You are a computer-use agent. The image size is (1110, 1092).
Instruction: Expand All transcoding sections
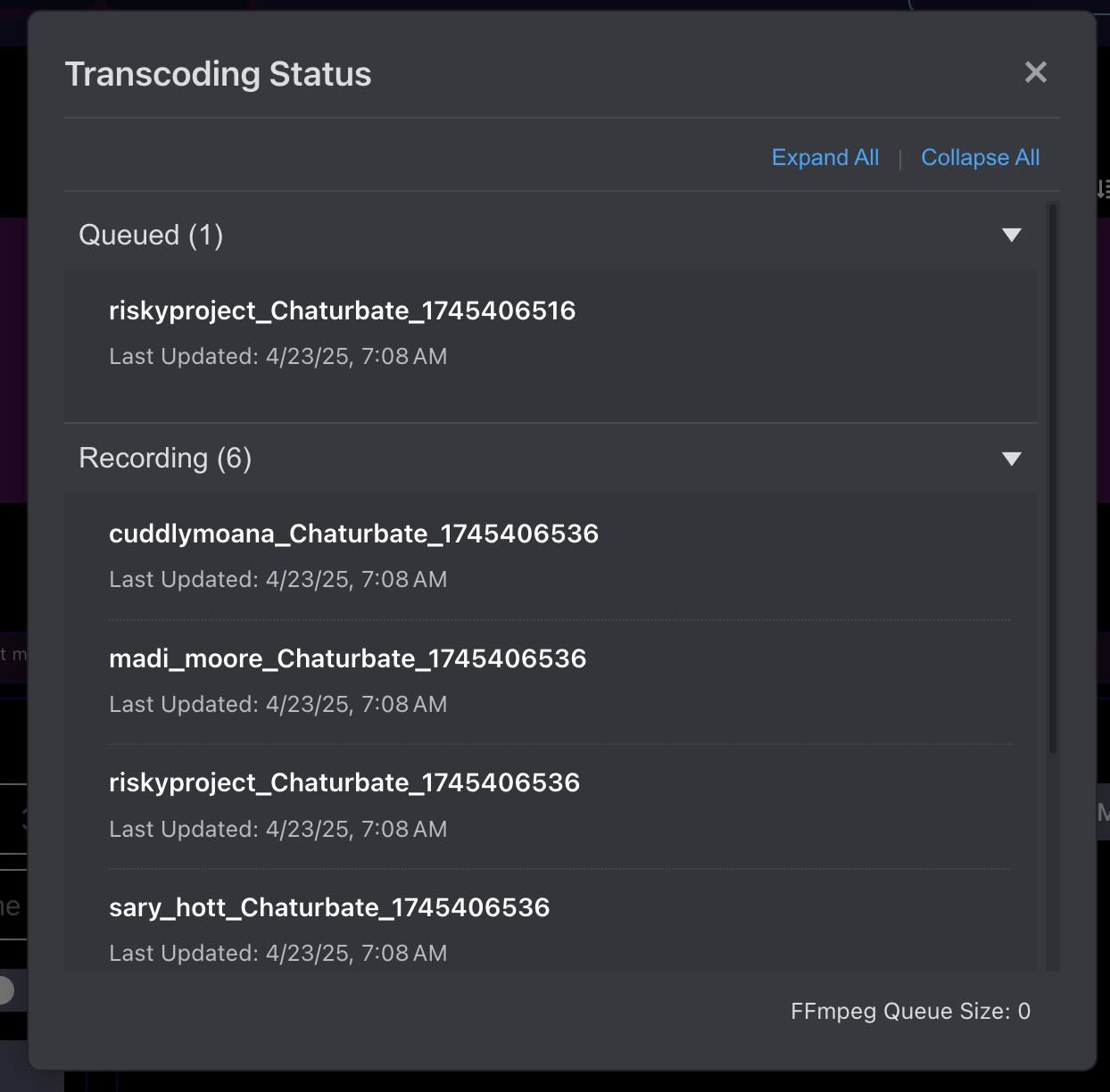(x=824, y=157)
